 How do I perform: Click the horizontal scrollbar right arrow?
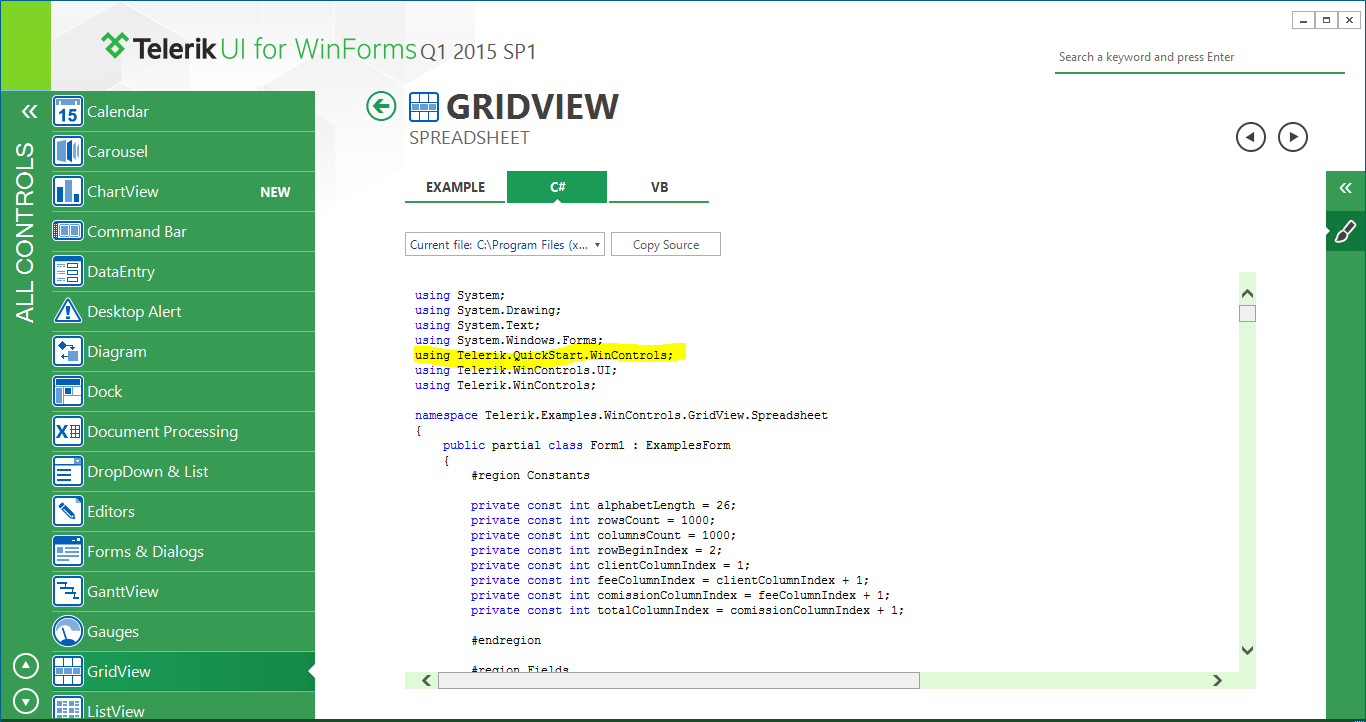click(1217, 681)
